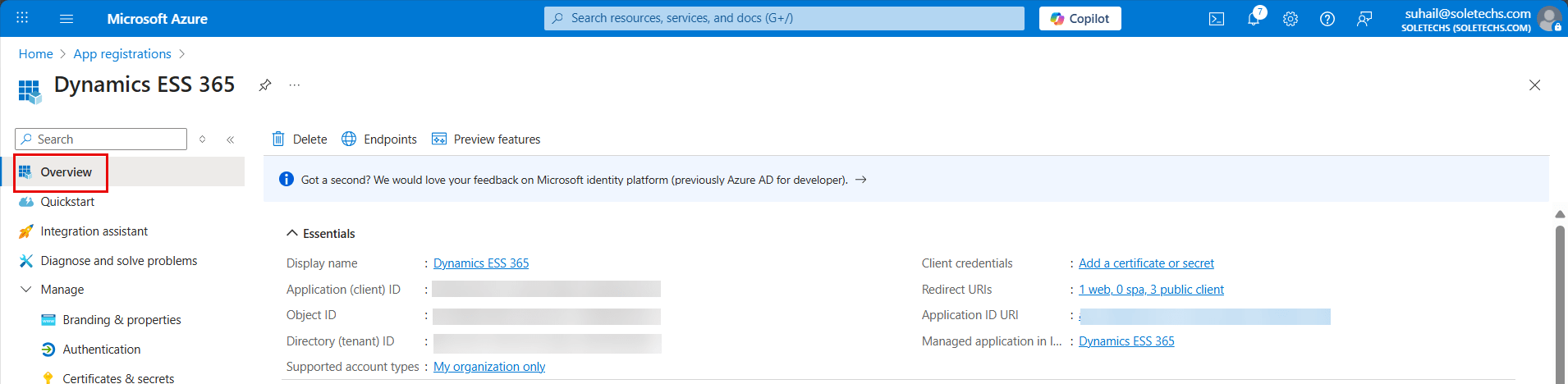Open Authentication under Manage

101,350
